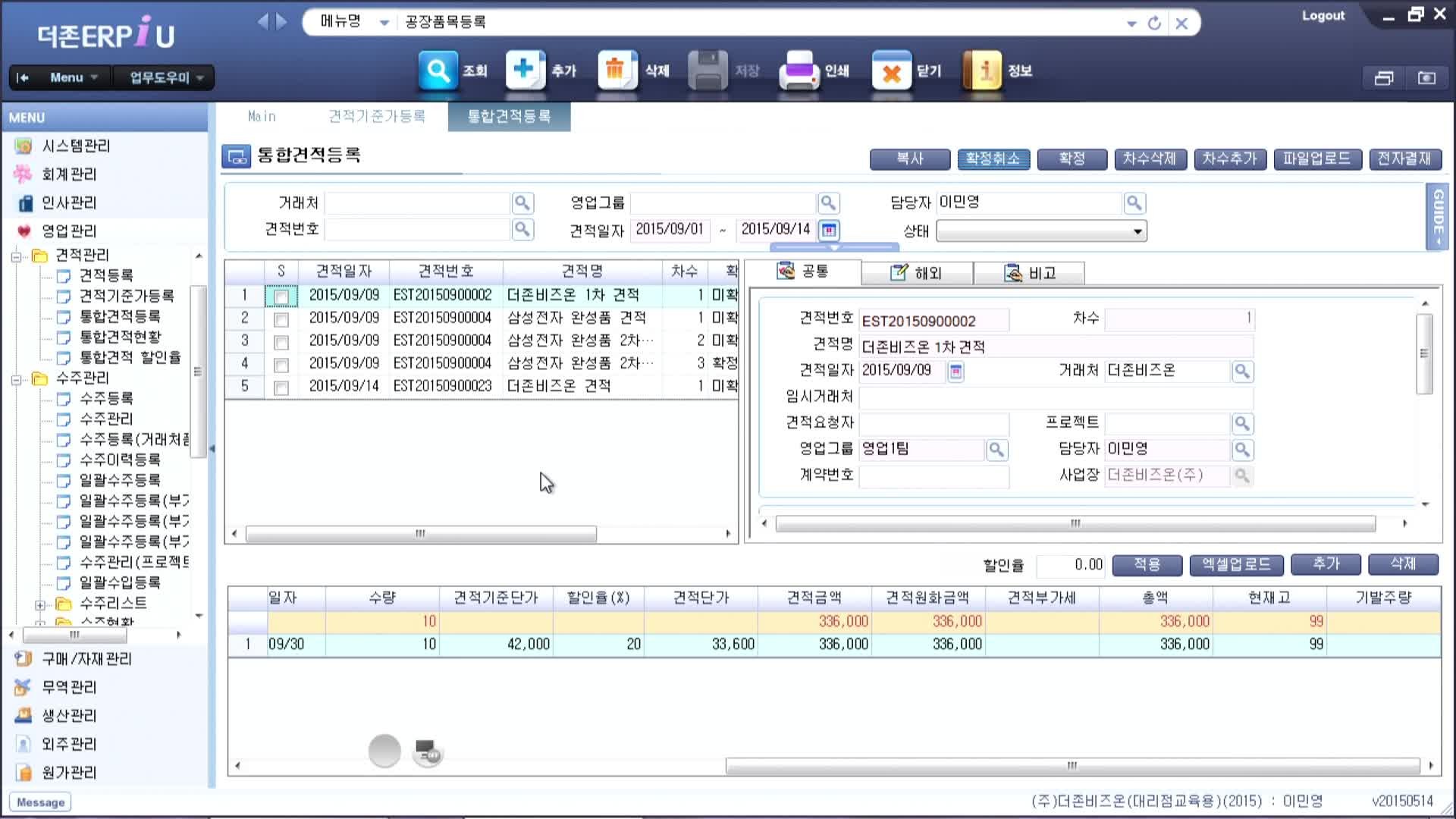Open the 비고 detail tab
Image resolution: width=1456 pixels, height=819 pixels.
click(1029, 273)
